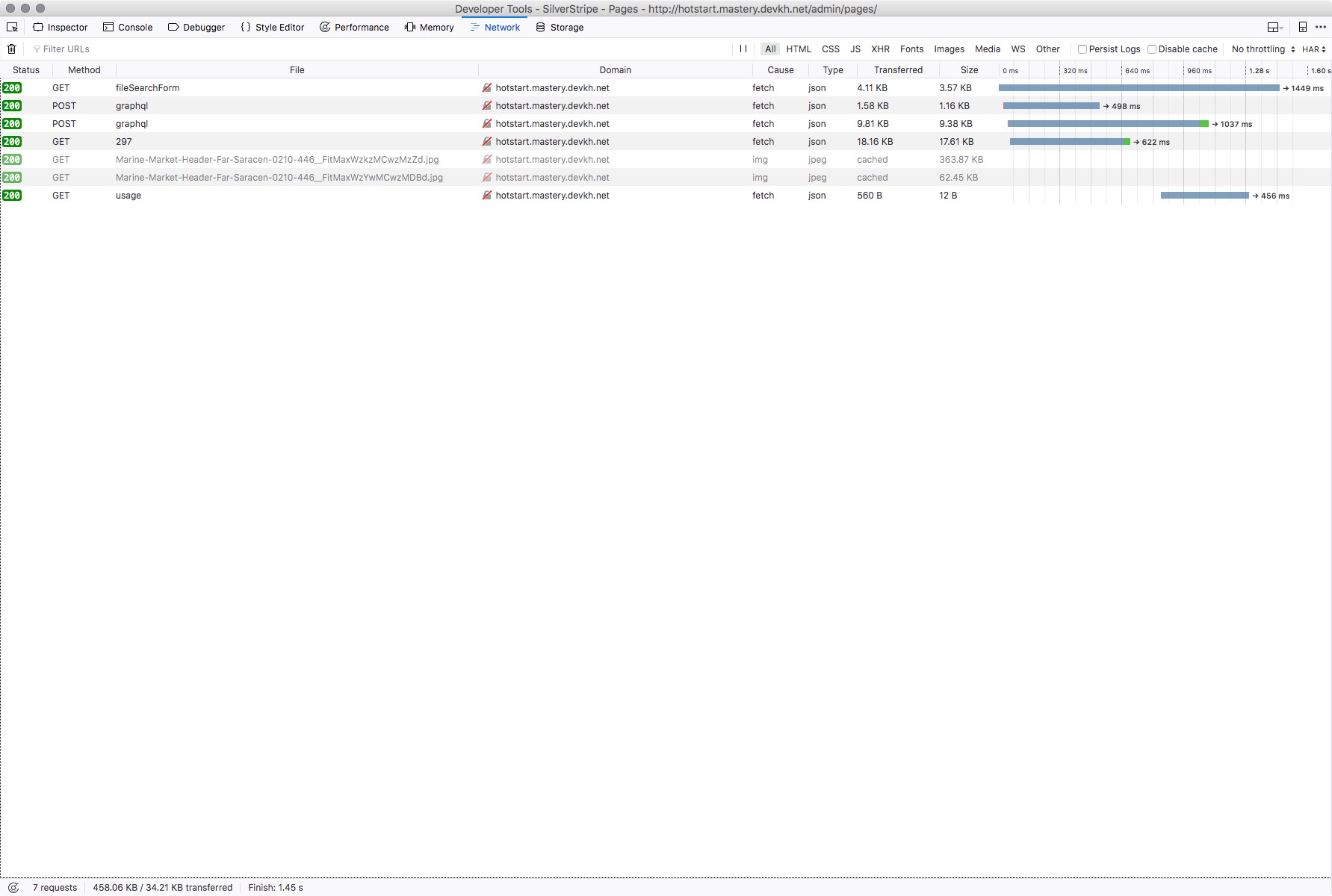The image size is (1332, 896).
Task: Sort by the File column header
Action: click(297, 69)
